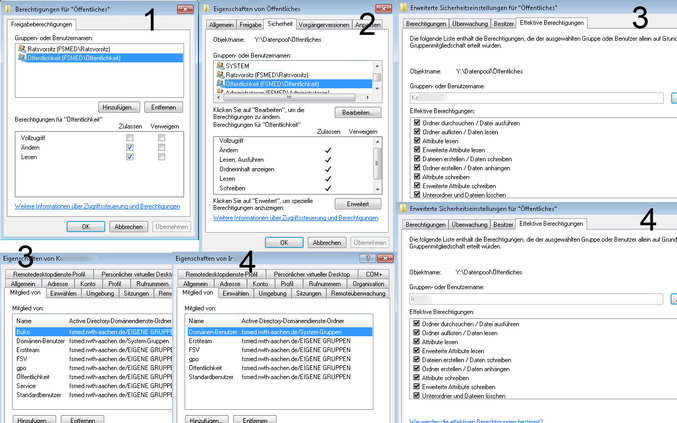
Task: Click Erweitert button
Action: pyautogui.click(x=358, y=204)
